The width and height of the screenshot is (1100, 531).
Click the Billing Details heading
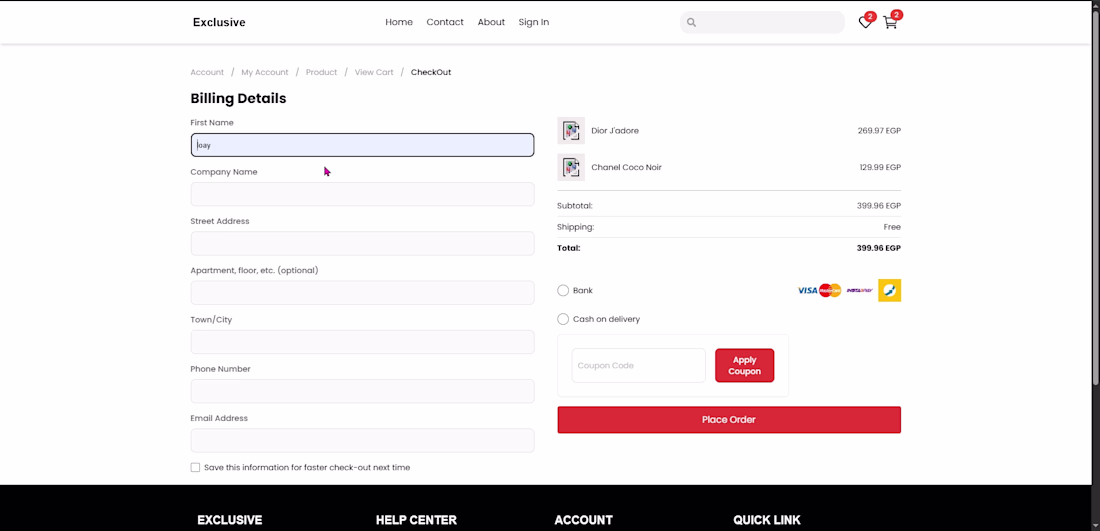pyautogui.click(x=238, y=98)
